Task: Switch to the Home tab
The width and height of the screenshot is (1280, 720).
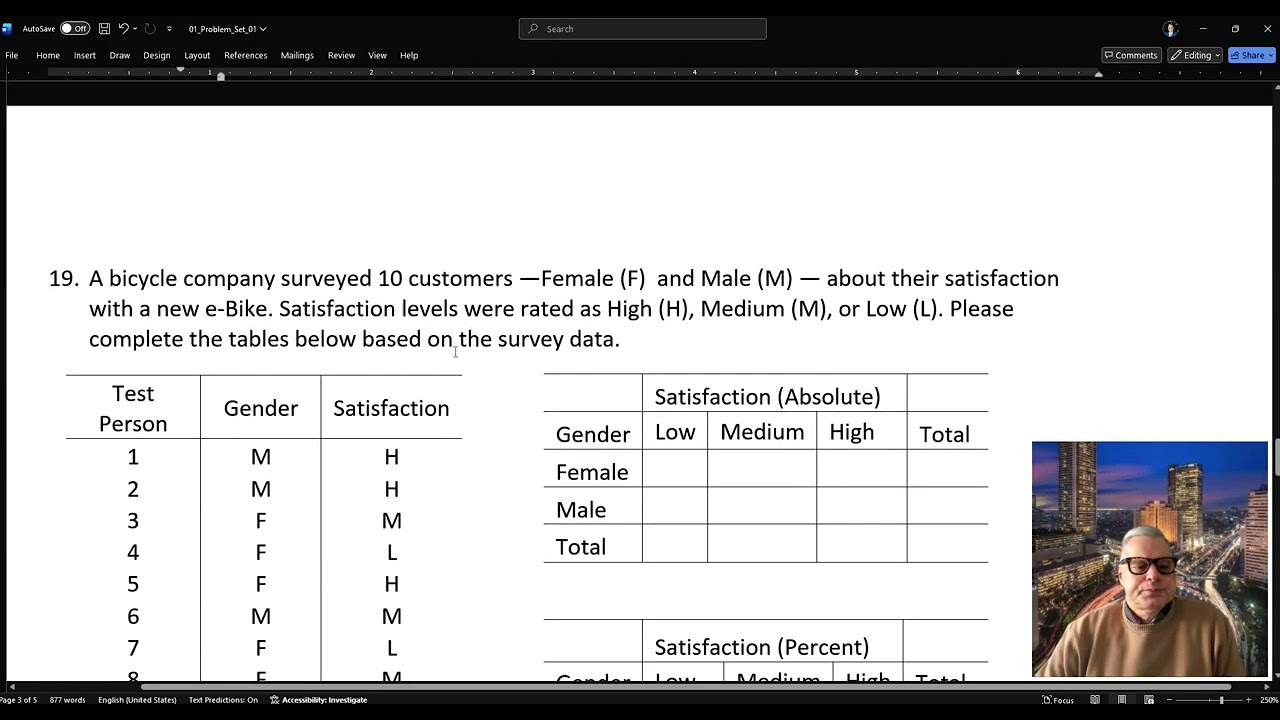Action: [48, 55]
